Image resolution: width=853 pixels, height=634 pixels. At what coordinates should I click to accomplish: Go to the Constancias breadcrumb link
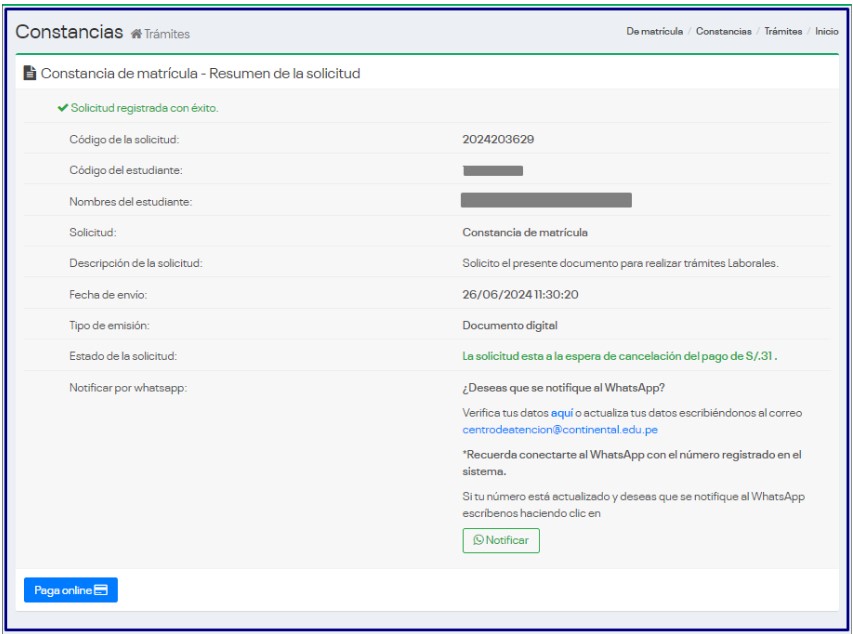pyautogui.click(x=723, y=32)
